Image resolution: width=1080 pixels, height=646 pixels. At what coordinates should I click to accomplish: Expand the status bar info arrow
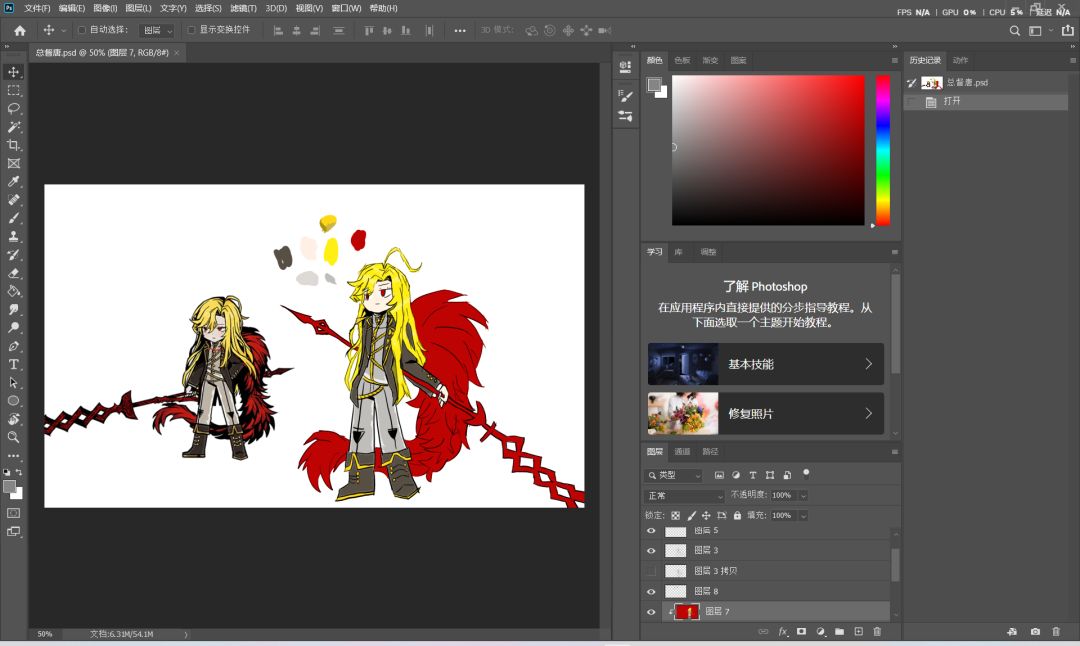[x=186, y=634]
